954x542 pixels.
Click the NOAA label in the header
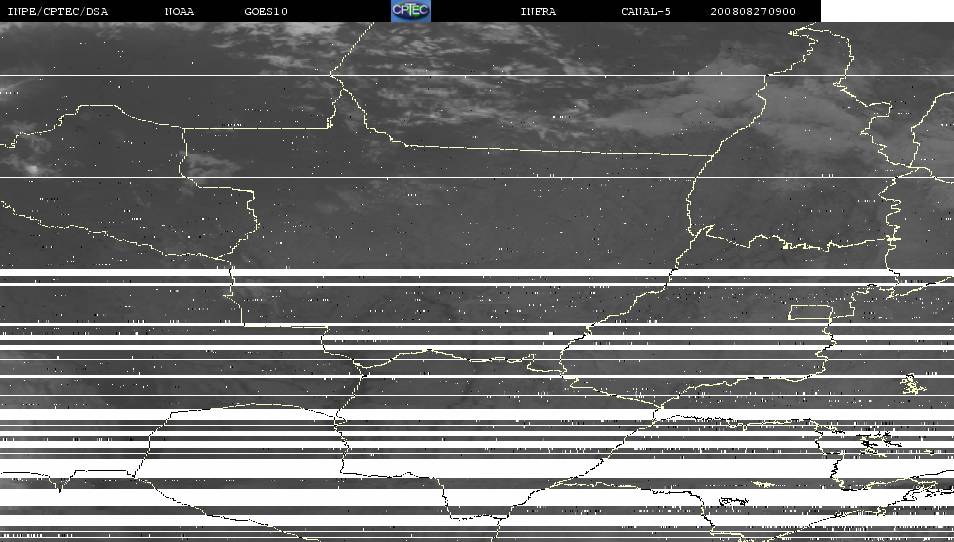tap(179, 12)
